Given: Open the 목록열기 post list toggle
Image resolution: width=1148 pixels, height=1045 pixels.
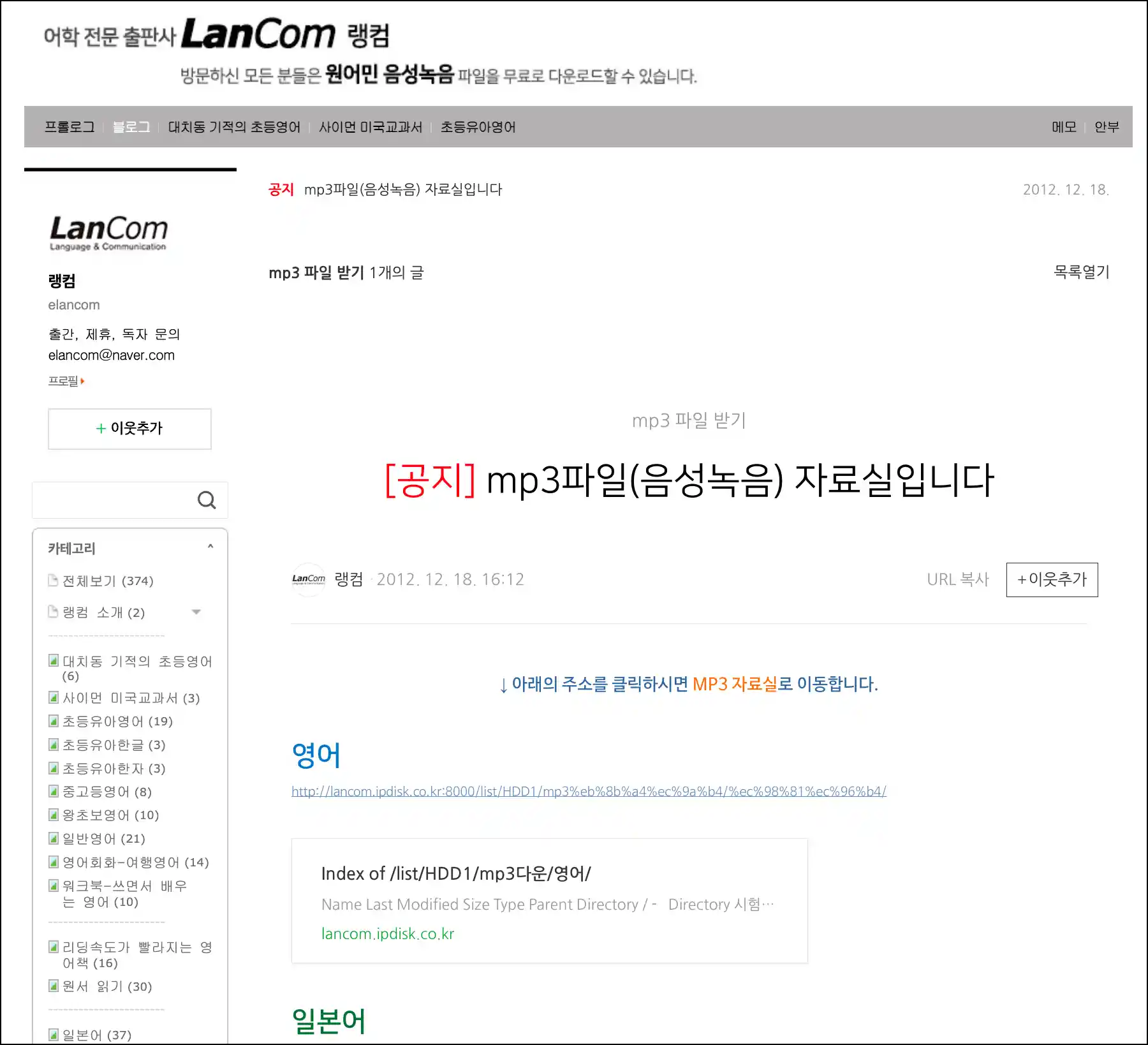Looking at the screenshot, I should (1082, 272).
